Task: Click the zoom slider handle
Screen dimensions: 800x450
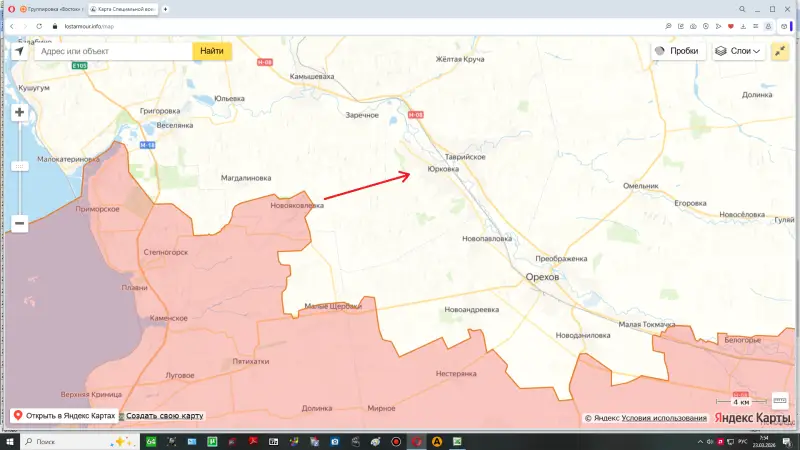Action: click(x=19, y=166)
